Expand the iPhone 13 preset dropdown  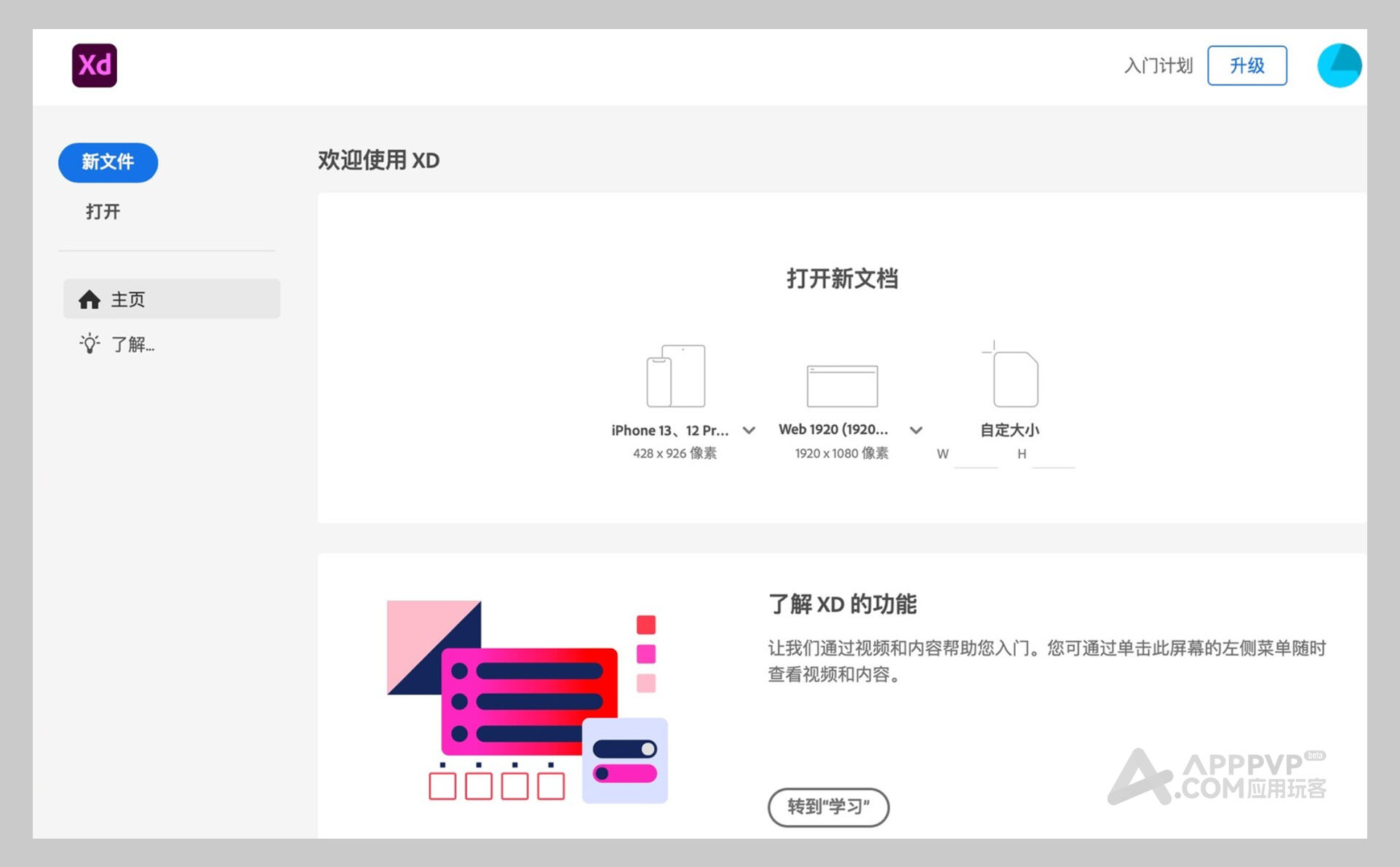749,431
